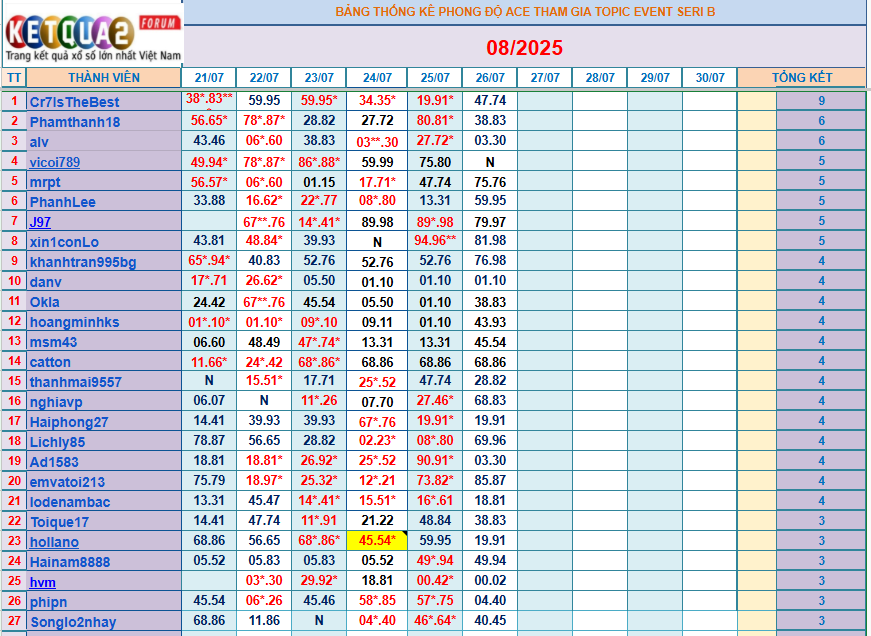This screenshot has height=636, width=871.
Task: Open the J97 member link
Action: 40,222
